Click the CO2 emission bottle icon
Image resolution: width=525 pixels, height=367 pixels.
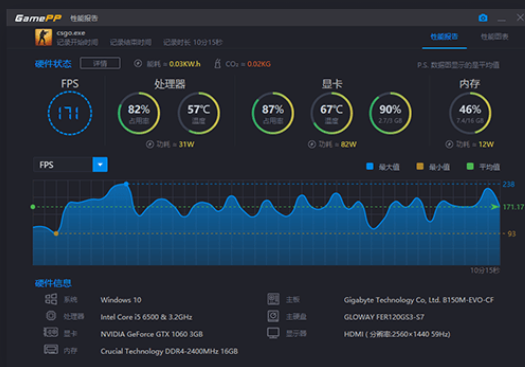[218, 63]
